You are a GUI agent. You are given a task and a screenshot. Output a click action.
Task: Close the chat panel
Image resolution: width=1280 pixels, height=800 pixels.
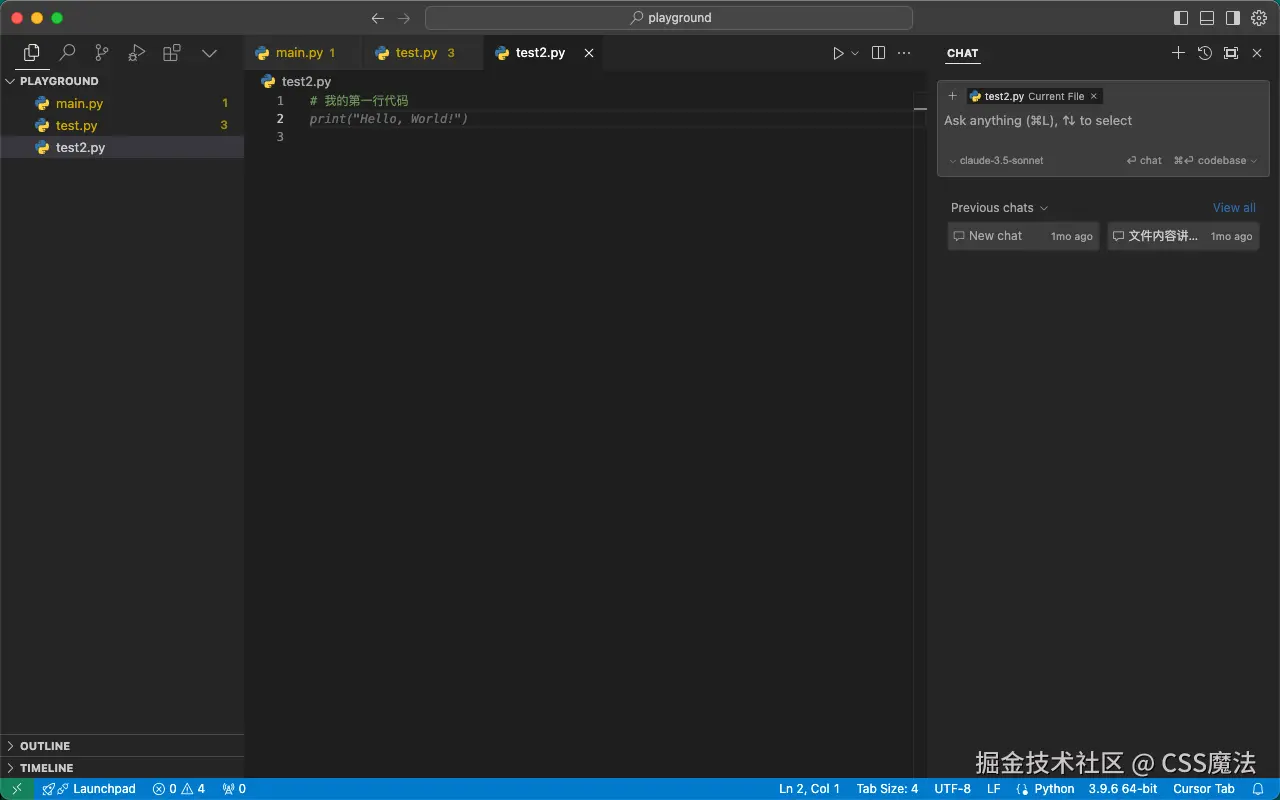point(1257,53)
